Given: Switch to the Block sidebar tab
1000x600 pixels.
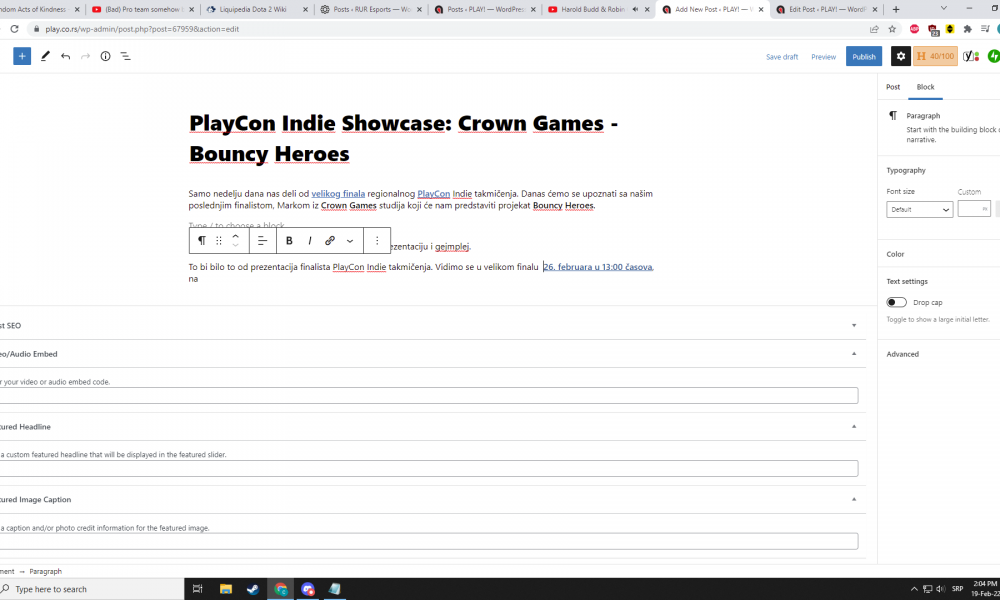Looking at the screenshot, I should [x=925, y=87].
